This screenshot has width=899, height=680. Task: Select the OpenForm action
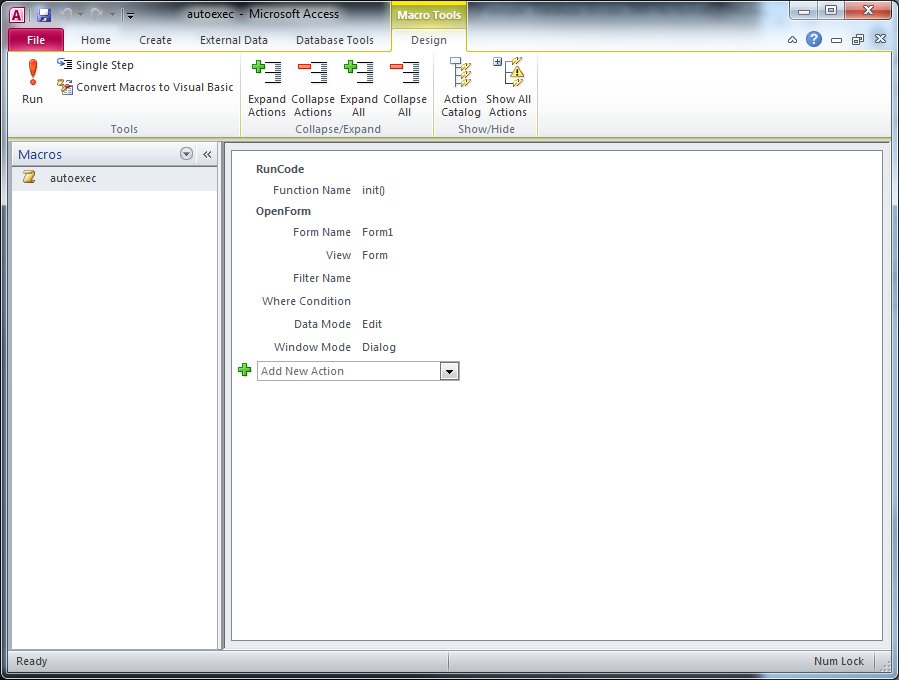283,211
